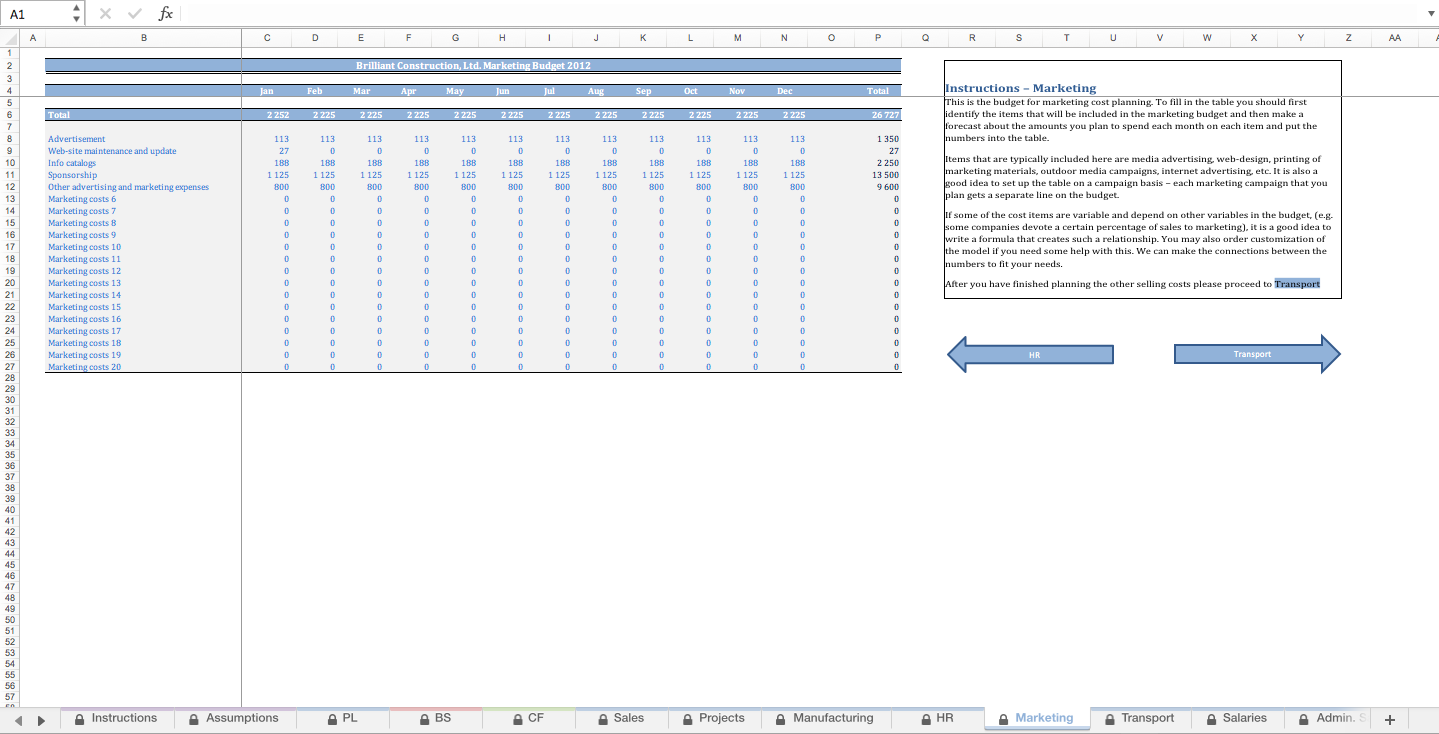Image resolution: width=1439 pixels, height=734 pixels.
Task: Click the grand total cell 26 727
Action: (x=877, y=115)
